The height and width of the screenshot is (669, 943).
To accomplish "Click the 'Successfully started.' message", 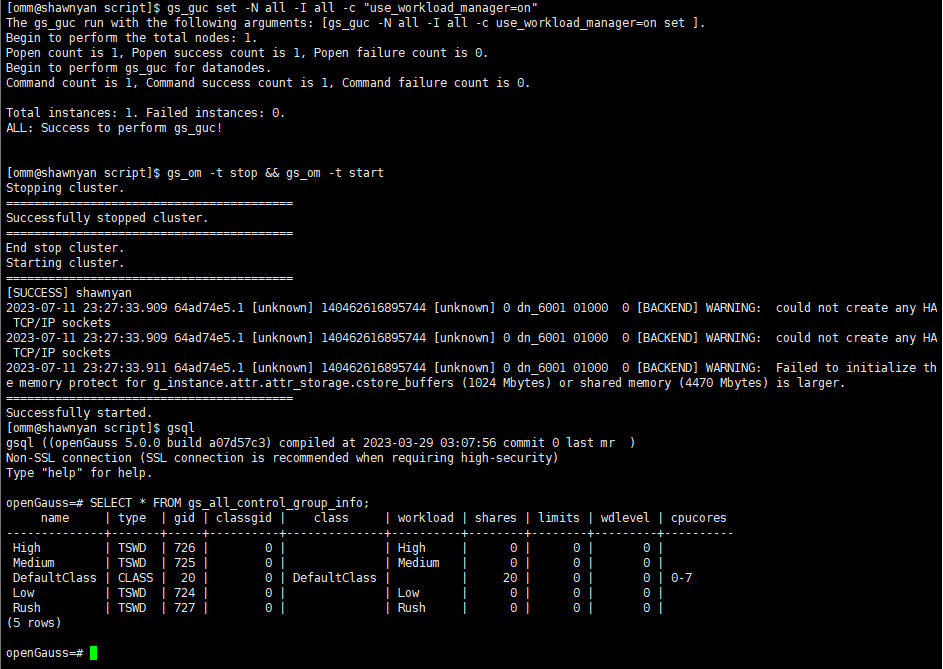I will click(79, 413).
